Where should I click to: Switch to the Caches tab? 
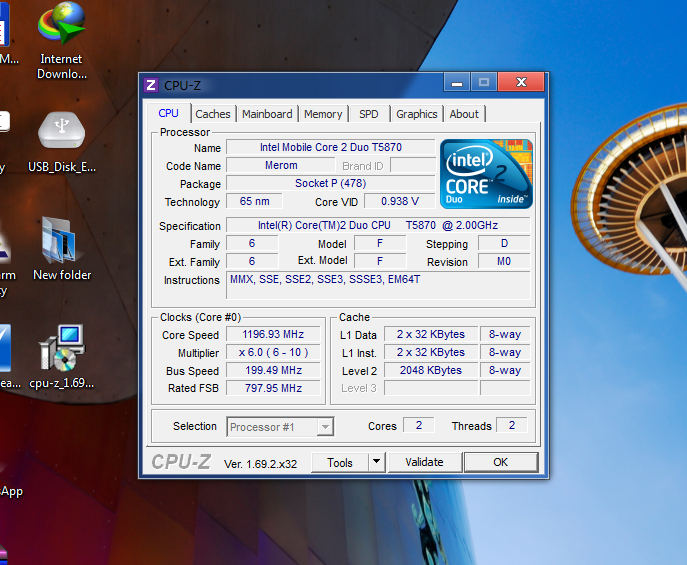point(213,114)
